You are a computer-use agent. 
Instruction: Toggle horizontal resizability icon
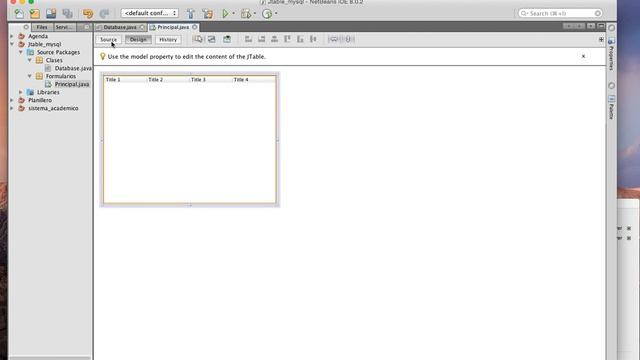[x=334, y=39]
